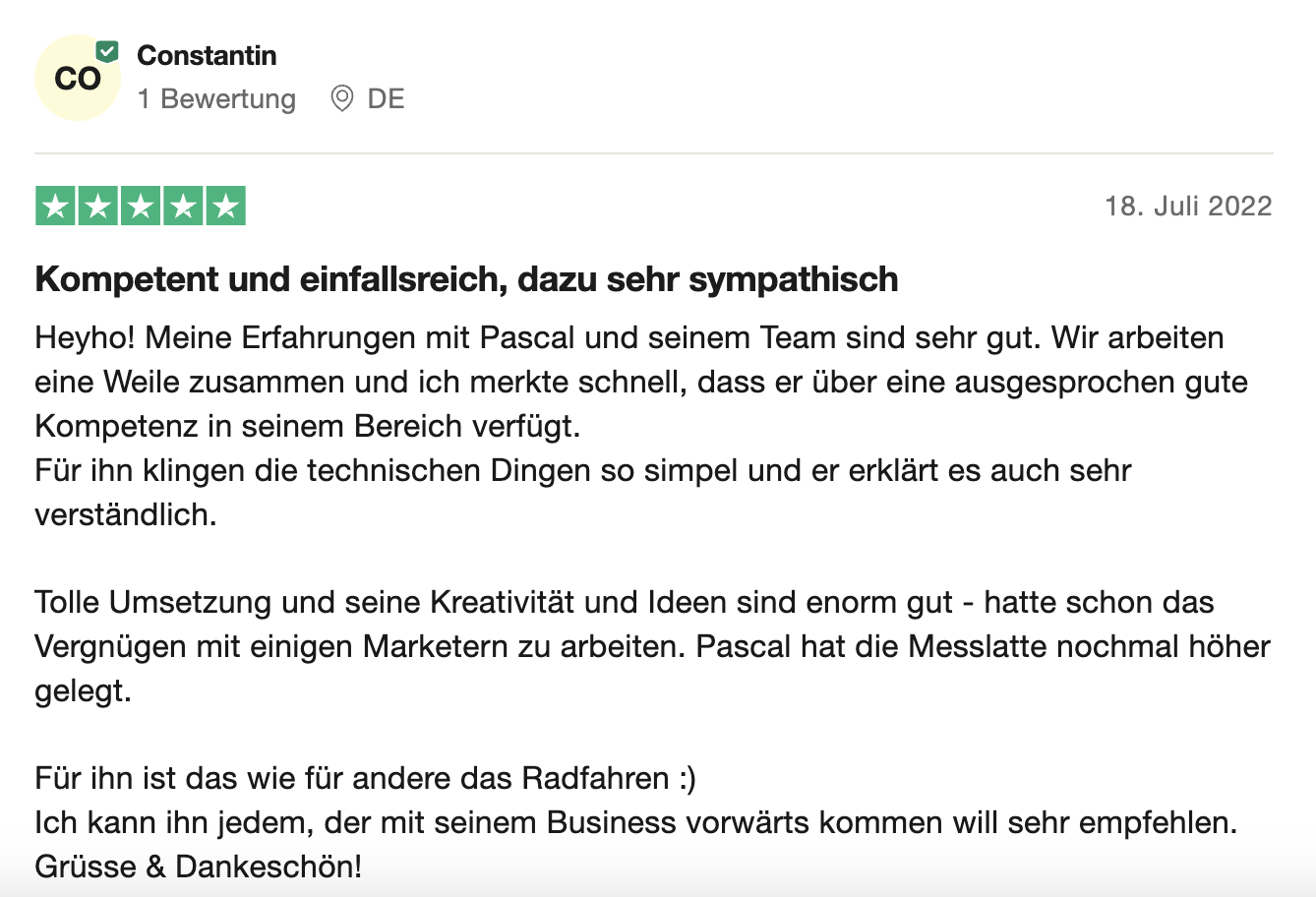
Task: Open review title 'Kompetent und einfallsreich'
Action: coord(466,279)
